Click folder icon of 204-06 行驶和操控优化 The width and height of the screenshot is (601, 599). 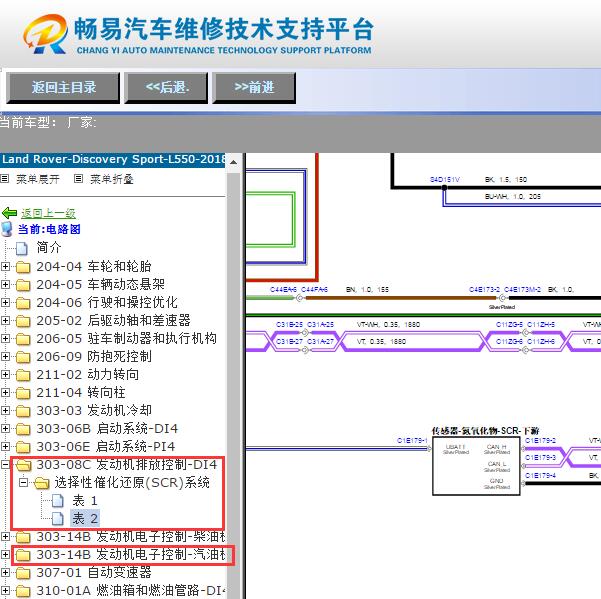coord(23,303)
